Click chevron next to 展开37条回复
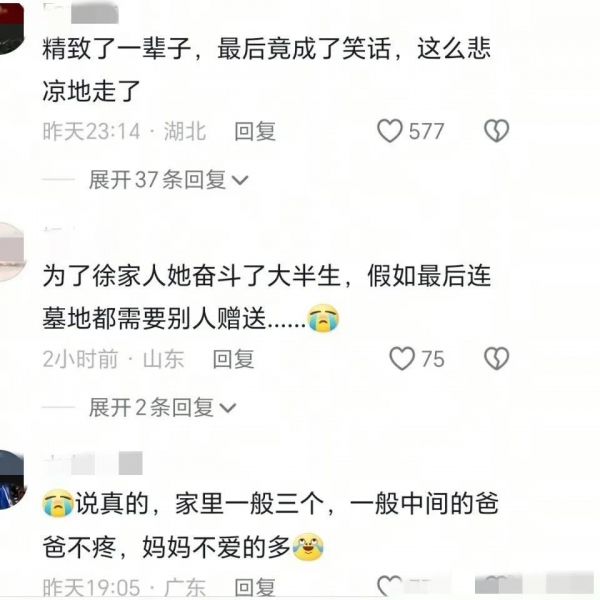Image resolution: width=600 pixels, height=600 pixels. [x=240, y=180]
